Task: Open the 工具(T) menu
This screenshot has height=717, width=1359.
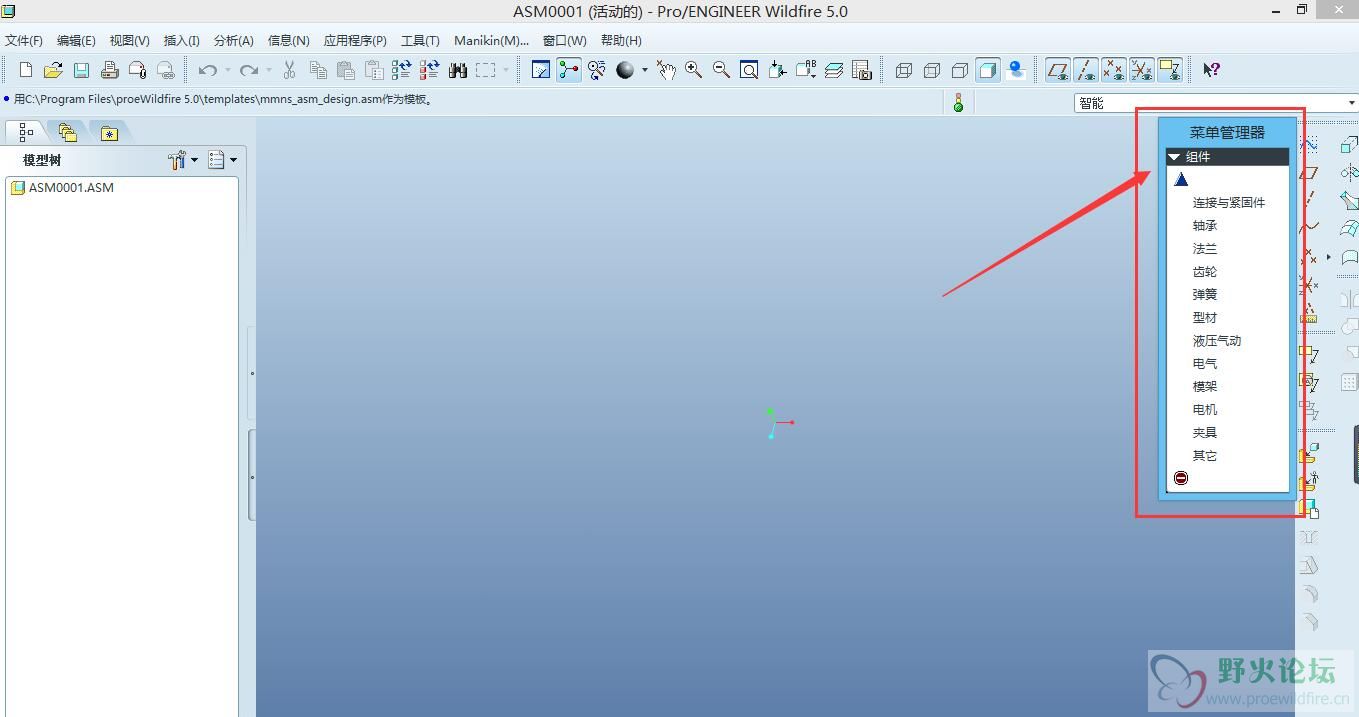Action: pyautogui.click(x=420, y=41)
